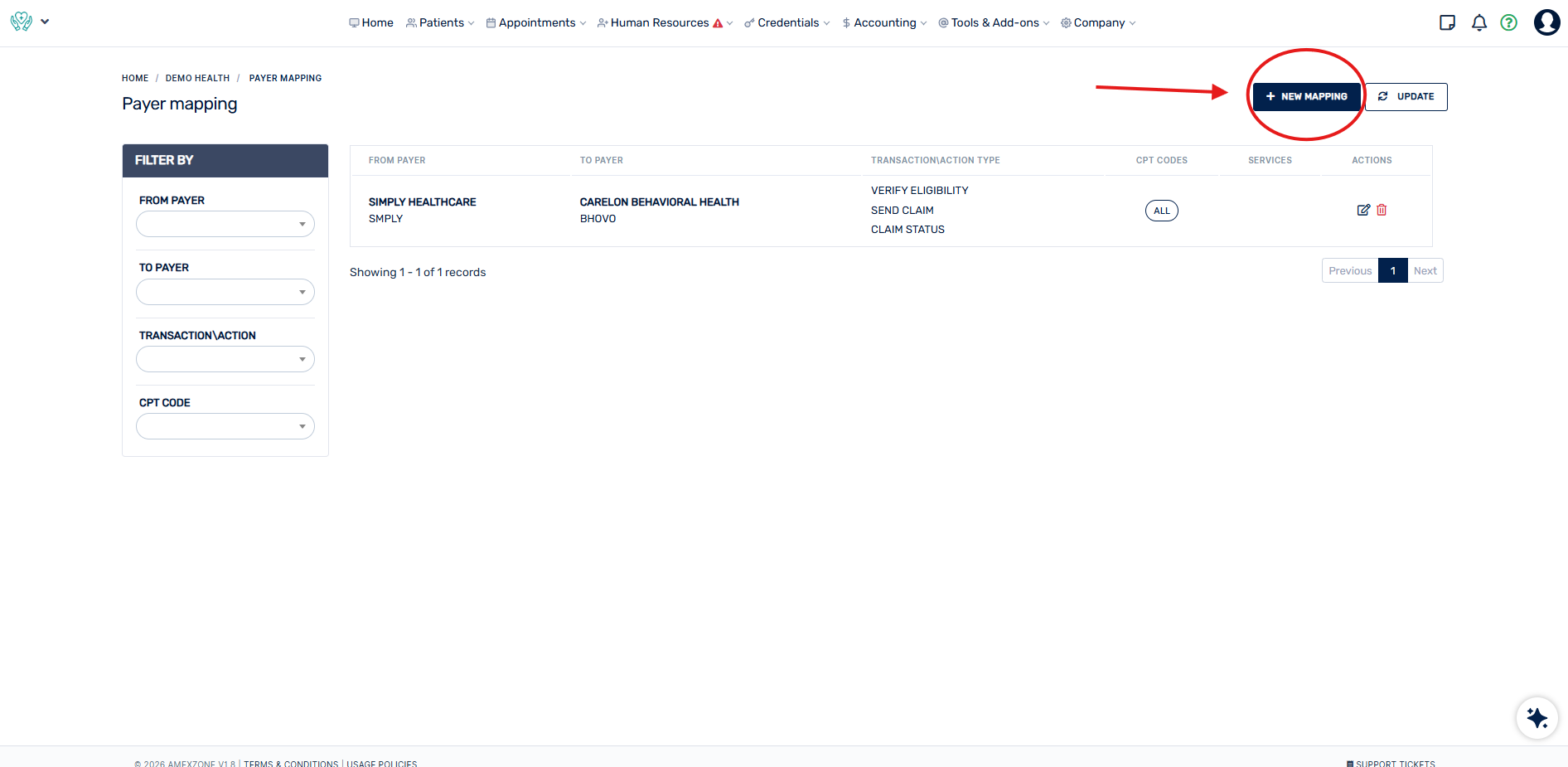Open the notes icon in header
Screen dimensions: 1568x767
tap(1447, 22)
